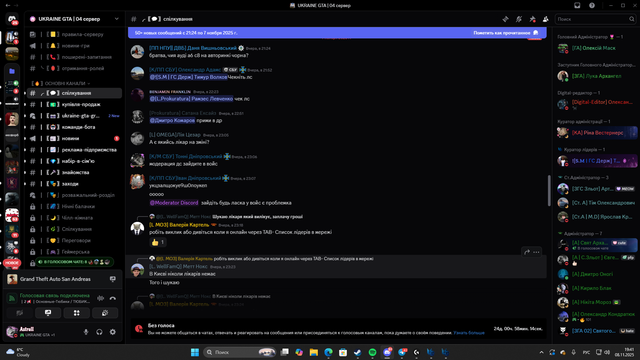Open Microsoft Edge from taskbar
The height and width of the screenshot is (360, 640).
pos(328,352)
